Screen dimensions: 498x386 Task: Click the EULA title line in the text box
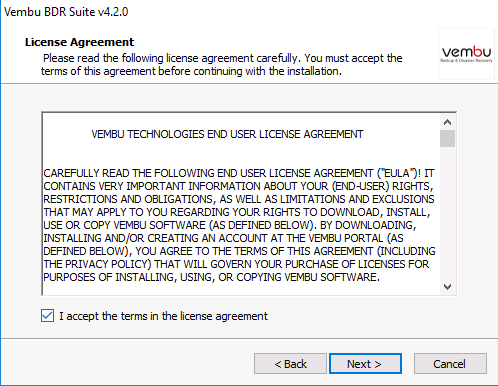pyautogui.click(x=227, y=134)
